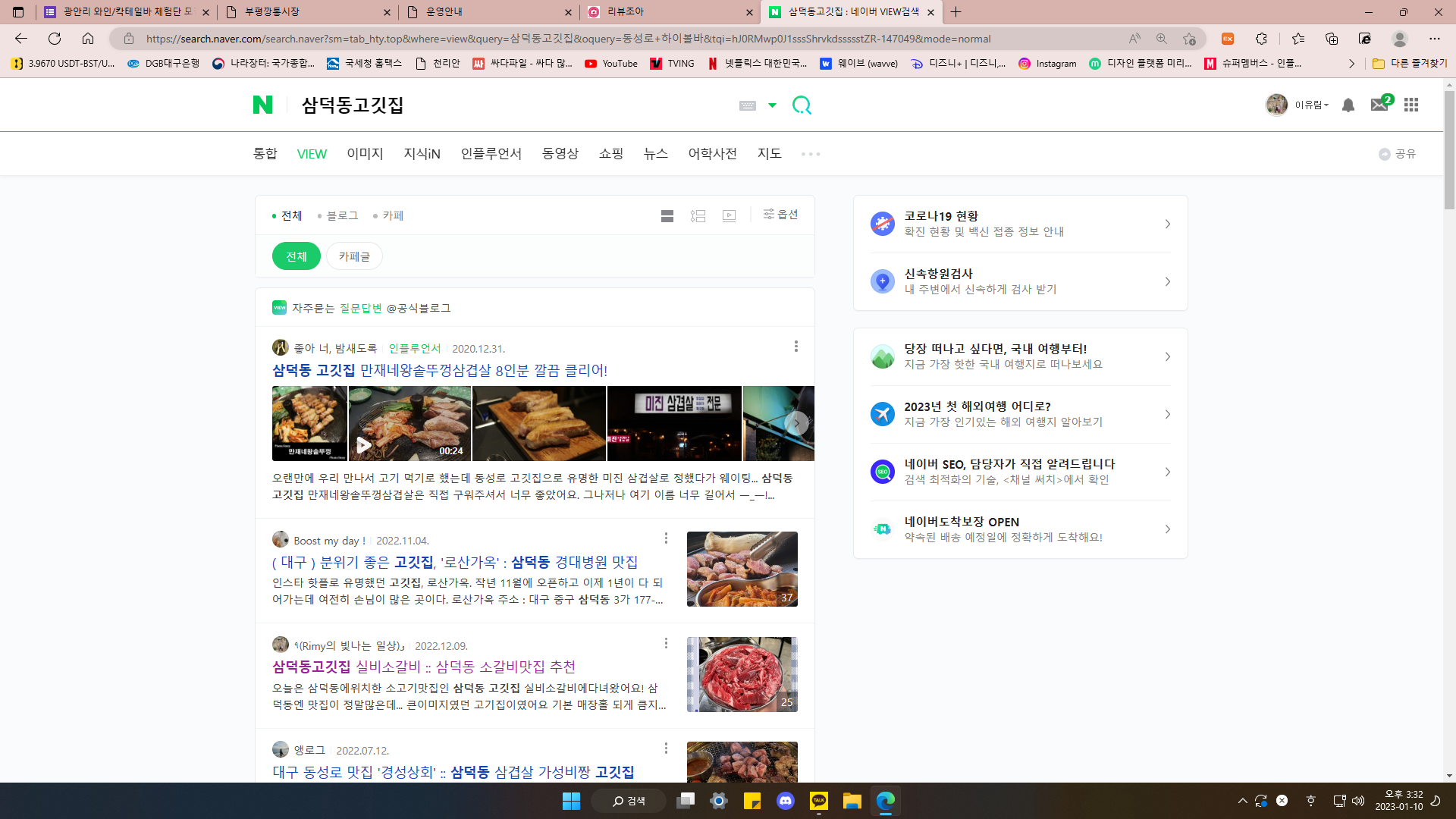Click the green 전체 pill button
This screenshot has width=1456, height=819.
pyautogui.click(x=297, y=256)
